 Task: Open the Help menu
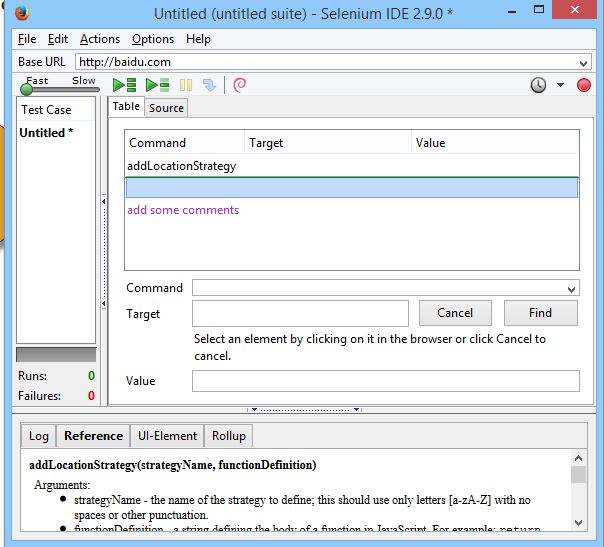click(198, 39)
